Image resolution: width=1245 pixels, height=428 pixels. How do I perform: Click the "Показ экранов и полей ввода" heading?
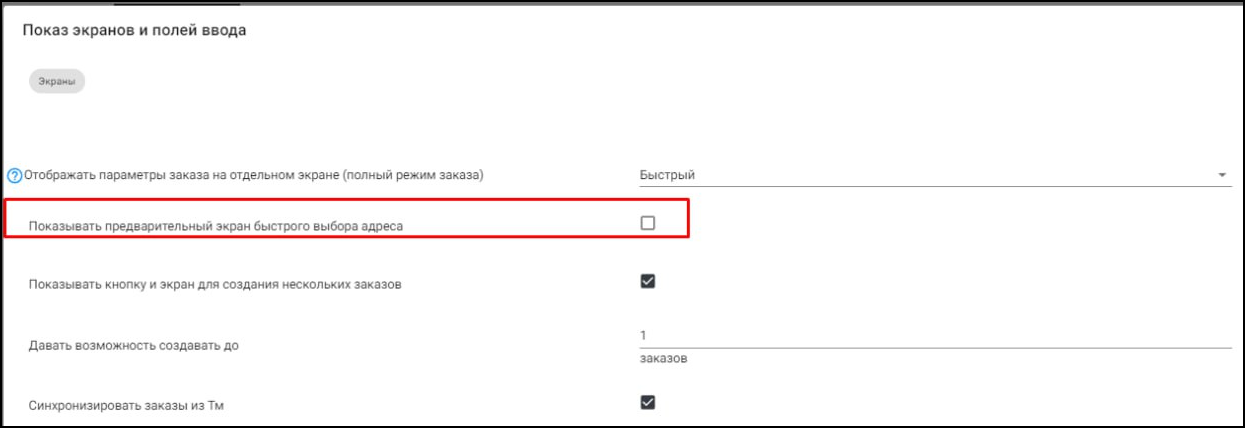(134, 31)
